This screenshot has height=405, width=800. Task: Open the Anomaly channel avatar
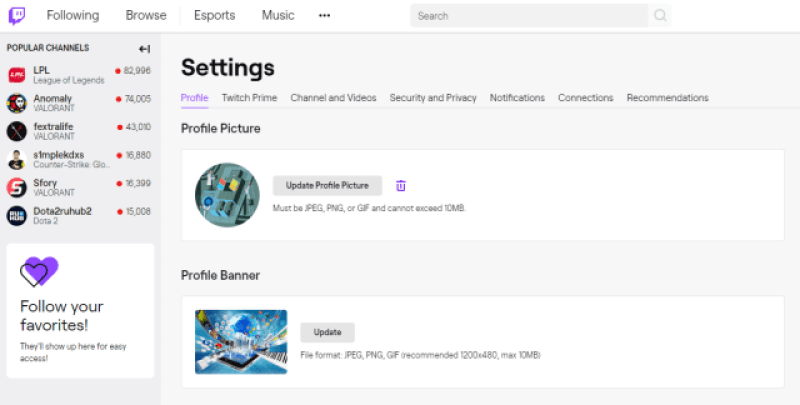(17, 103)
